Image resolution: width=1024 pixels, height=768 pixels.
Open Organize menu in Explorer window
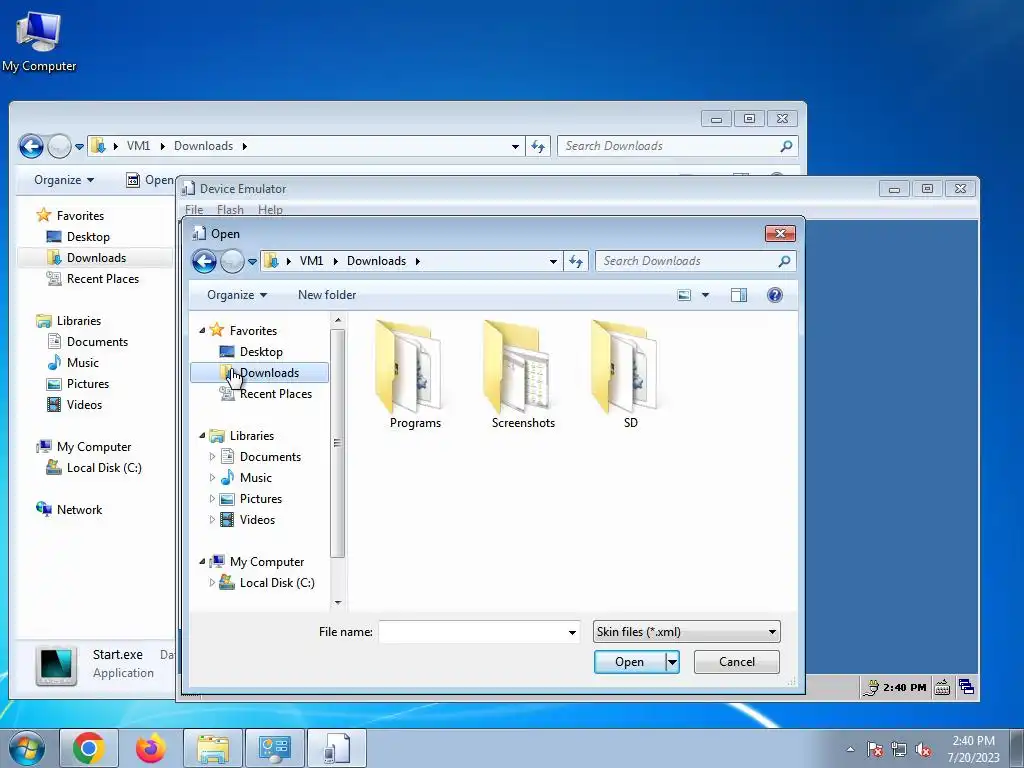point(63,180)
